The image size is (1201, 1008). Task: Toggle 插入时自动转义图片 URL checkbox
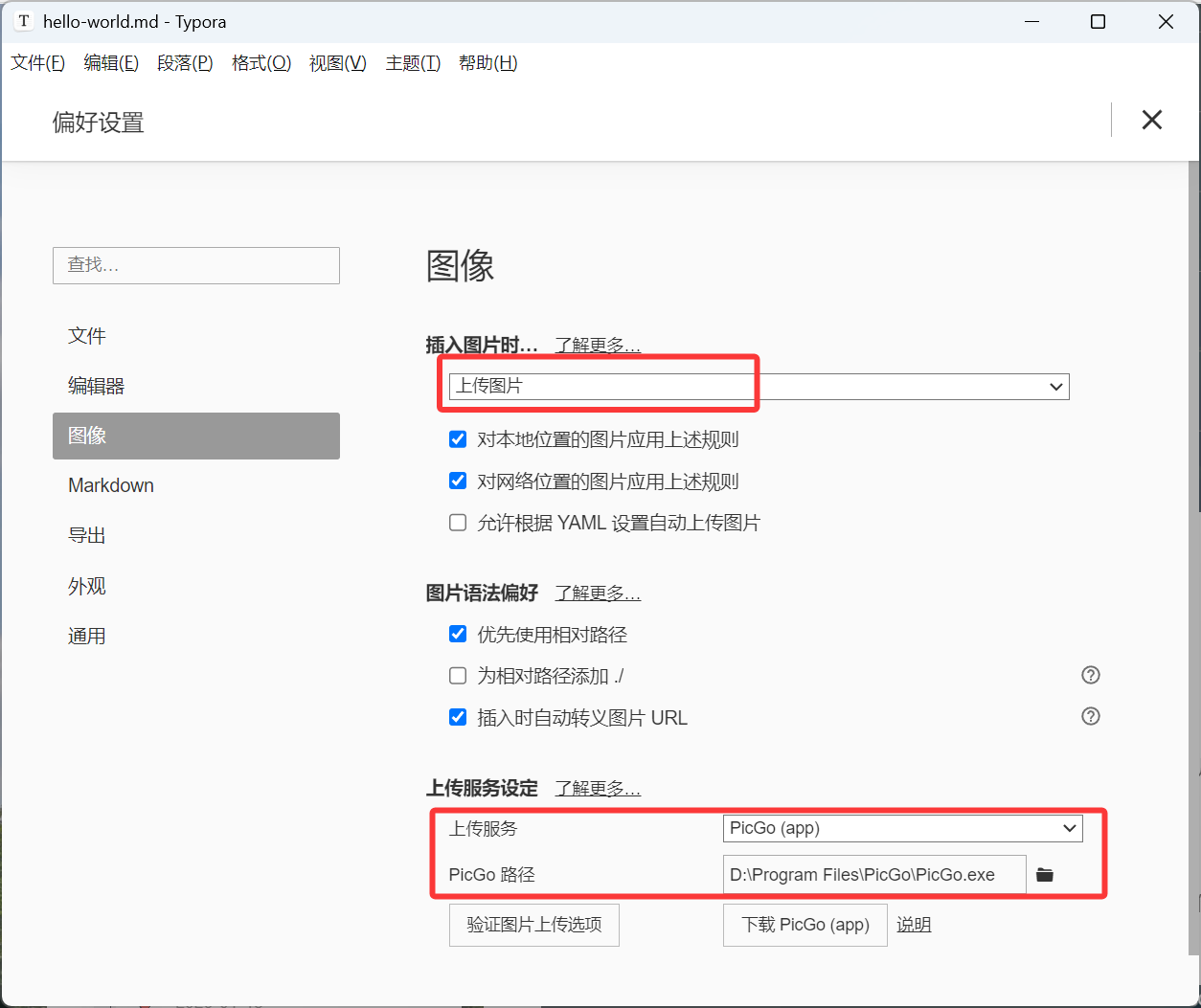[458, 717]
